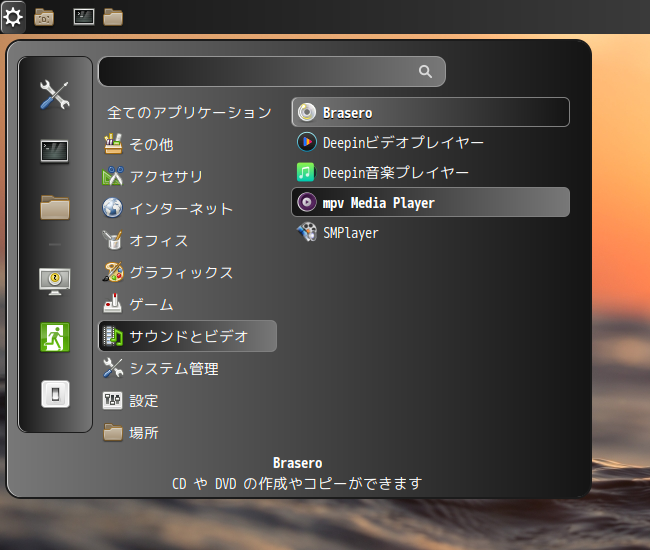Click the サウンドとビデオ film-music icon

click(113, 336)
